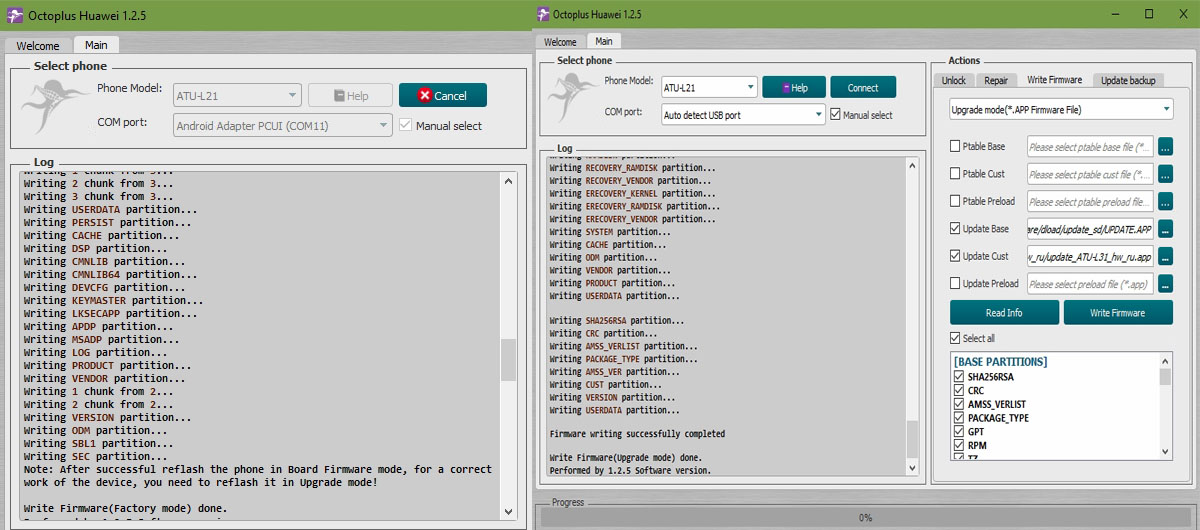The image size is (1200, 530).
Task: Click log scrollbar up arrow in Cancel window
Action: [x=509, y=182]
